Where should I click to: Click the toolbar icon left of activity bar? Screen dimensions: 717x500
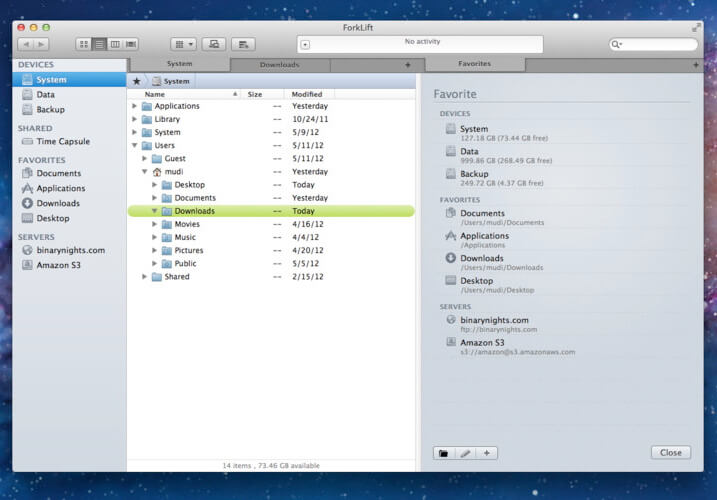(x=243, y=44)
